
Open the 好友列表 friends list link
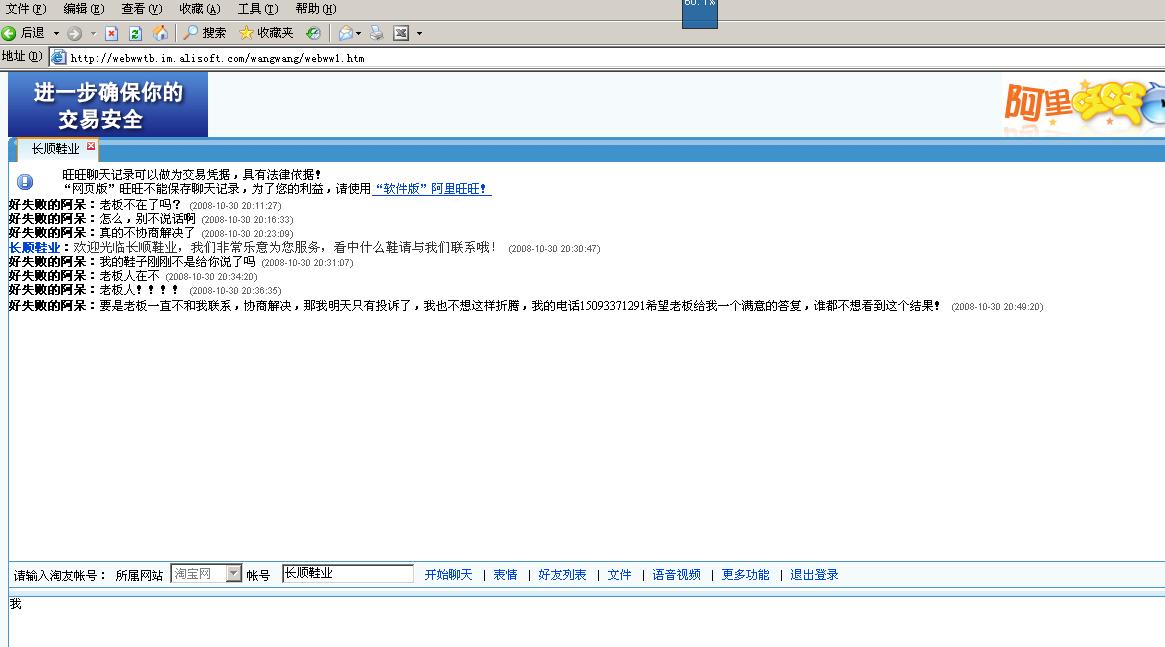click(562, 575)
